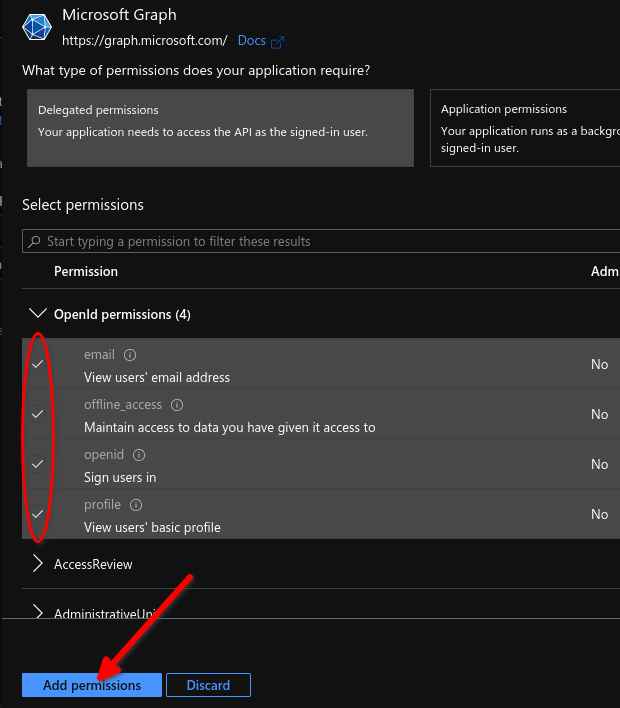This screenshot has width=620, height=708.
Task: Click the info icon next to offline_access
Action: click(177, 405)
